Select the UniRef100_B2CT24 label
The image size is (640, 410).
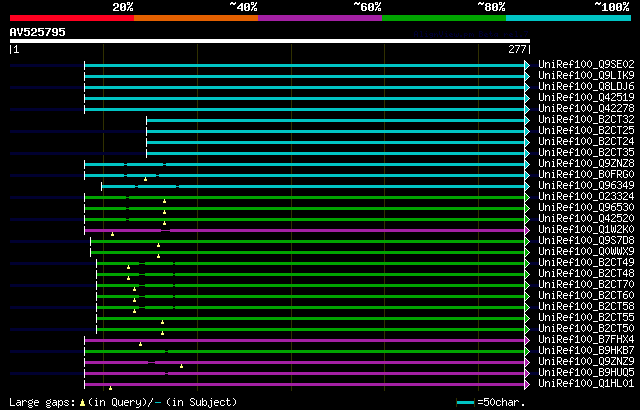586,142
